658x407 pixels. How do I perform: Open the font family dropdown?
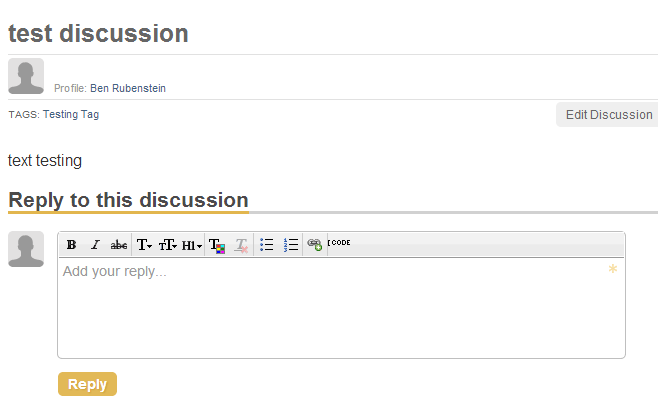click(144, 245)
